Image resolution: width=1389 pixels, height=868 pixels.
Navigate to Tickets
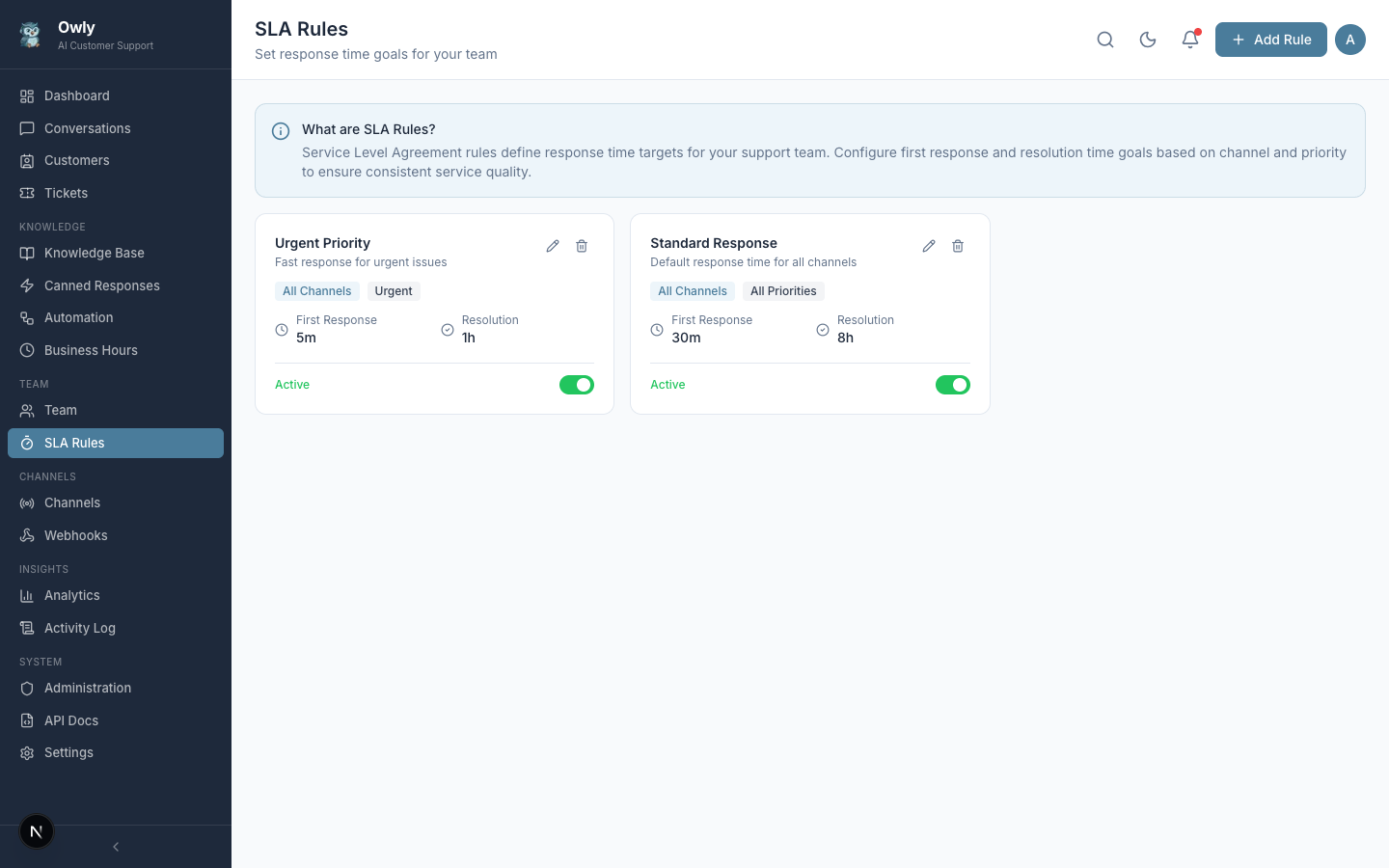click(116, 193)
